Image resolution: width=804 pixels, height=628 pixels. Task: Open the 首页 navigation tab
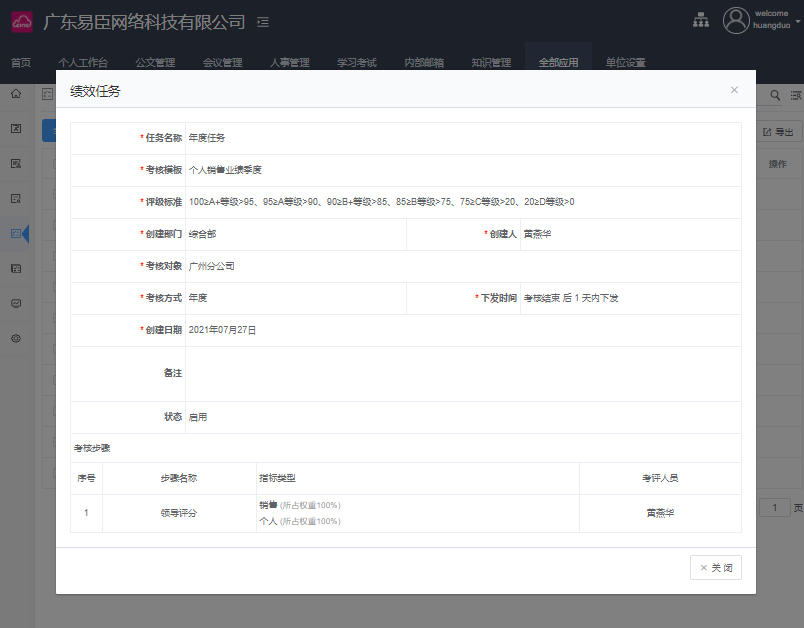click(x=21, y=63)
